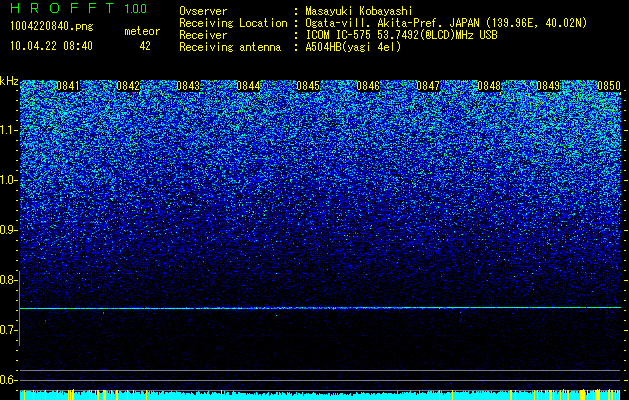Click the date stamp 10.04.22 08:40
This screenshot has width=629, height=400.
coord(51,46)
